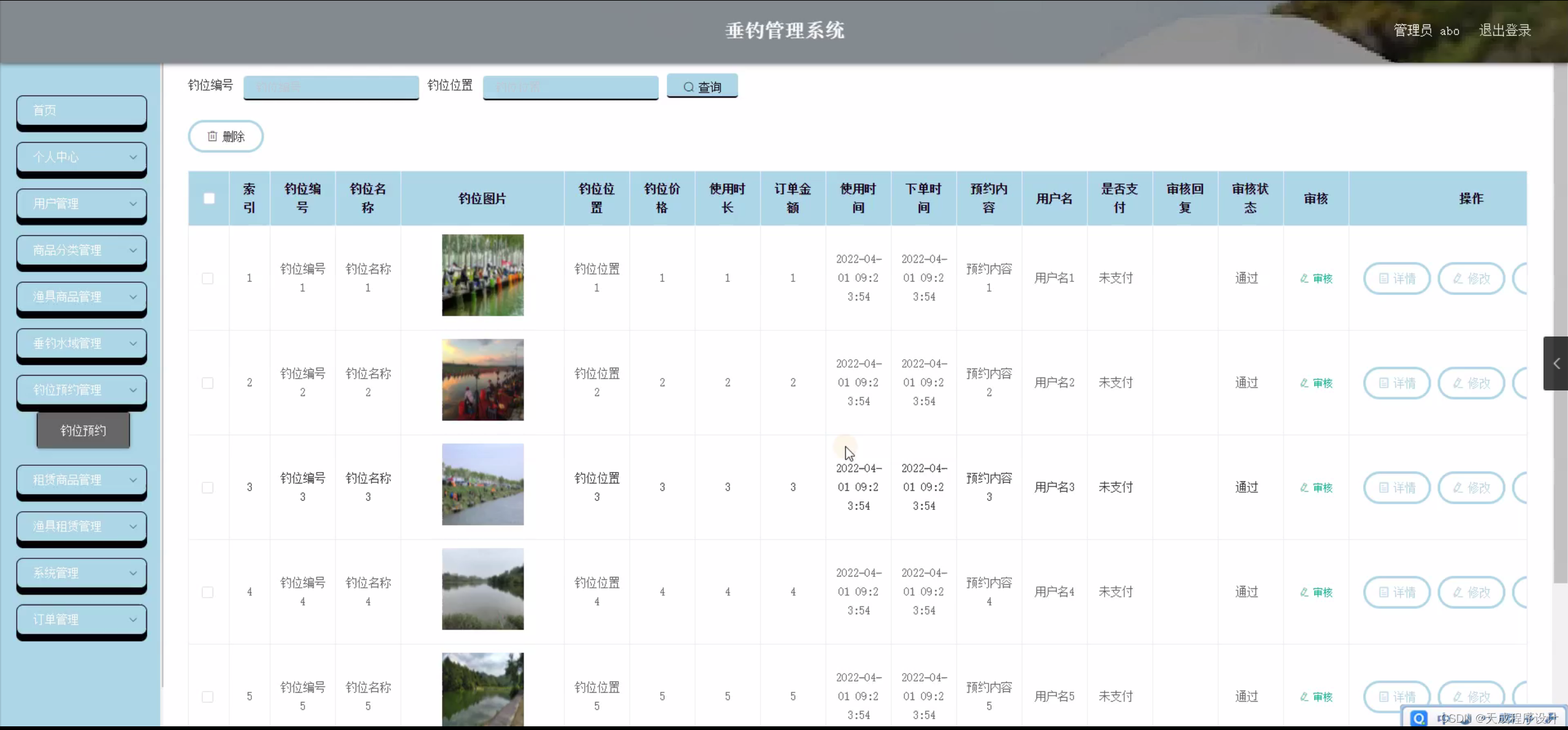Open calm lake image for row 4
Image resolution: width=1568 pixels, height=730 pixels.
tap(483, 589)
